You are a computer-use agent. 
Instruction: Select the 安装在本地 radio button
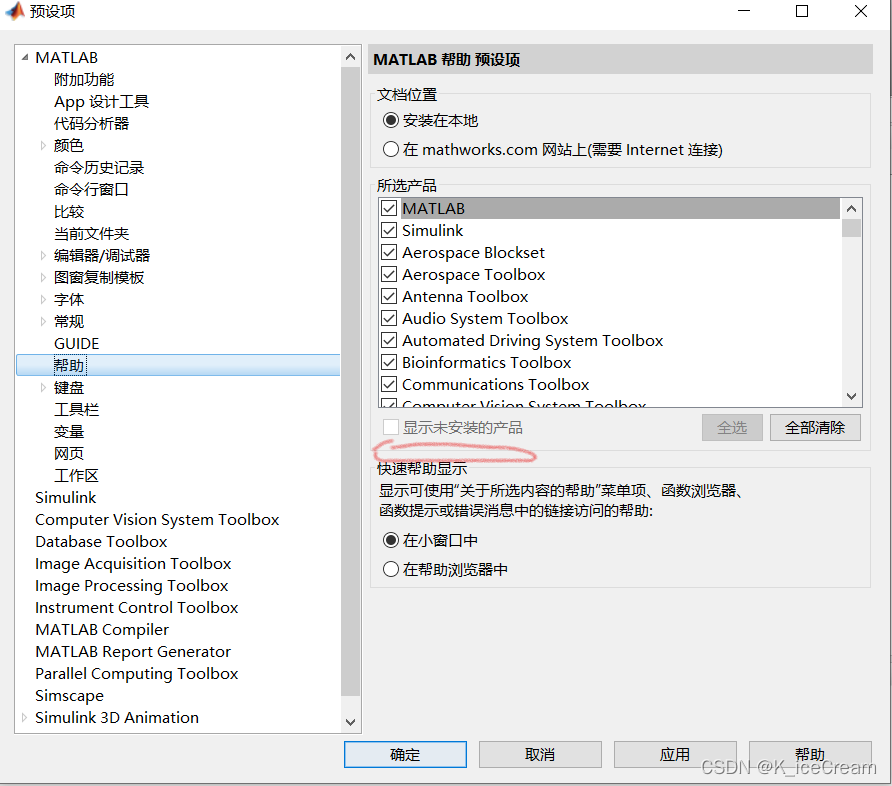click(390, 121)
